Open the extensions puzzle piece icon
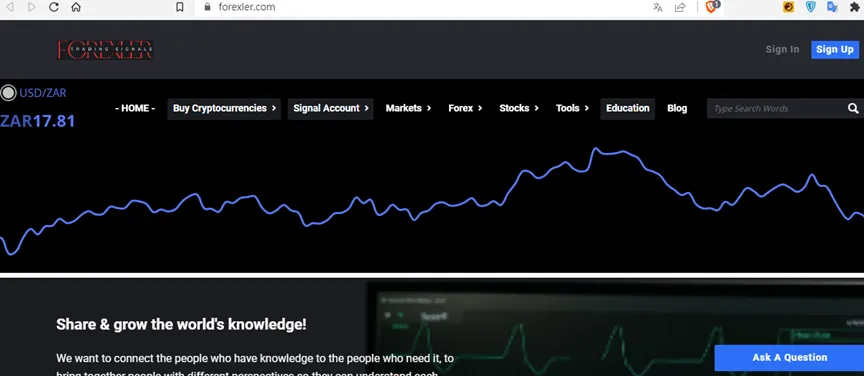Viewport: 864px width, 376px height. (x=855, y=7)
